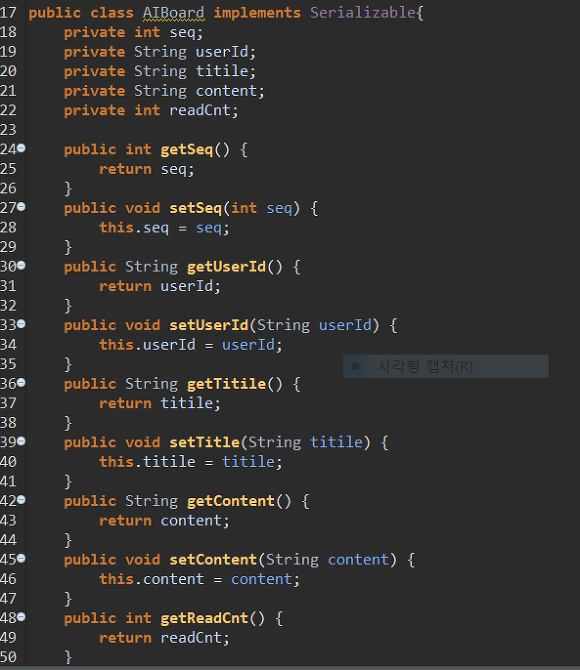Click line number 50 in the gutter
580x670 pixels.
pyautogui.click(x=9, y=657)
